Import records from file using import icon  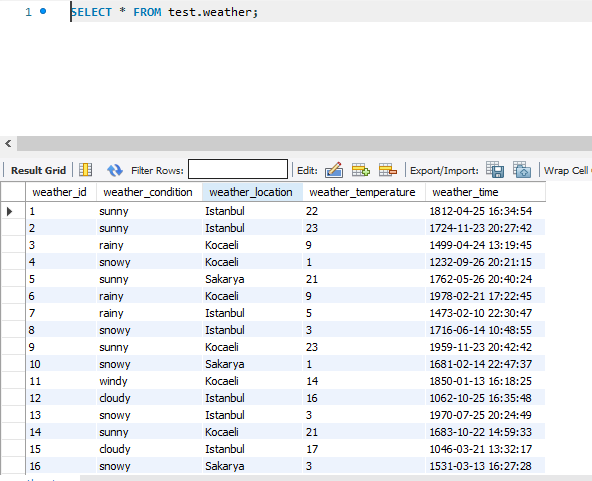(x=522, y=170)
